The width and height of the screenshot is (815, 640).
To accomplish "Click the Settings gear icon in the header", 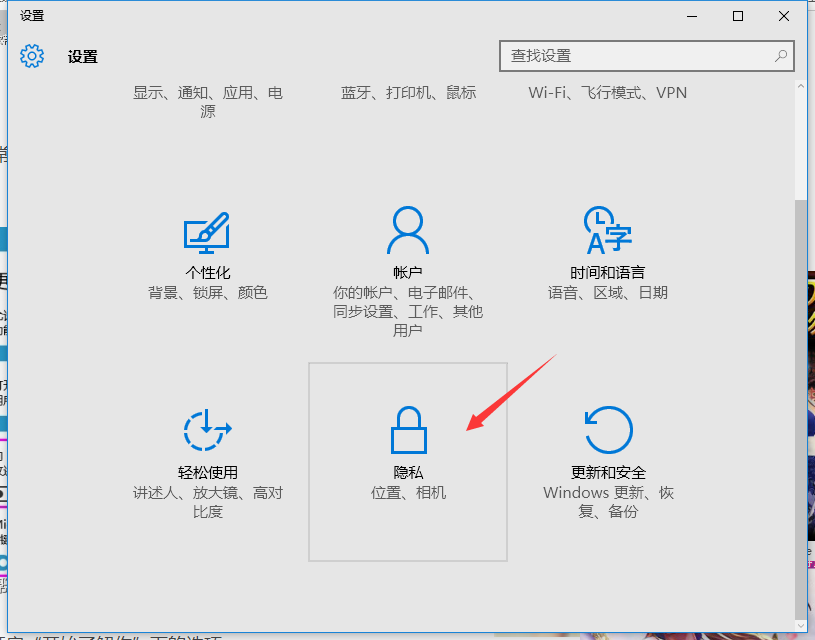I will (x=32, y=56).
